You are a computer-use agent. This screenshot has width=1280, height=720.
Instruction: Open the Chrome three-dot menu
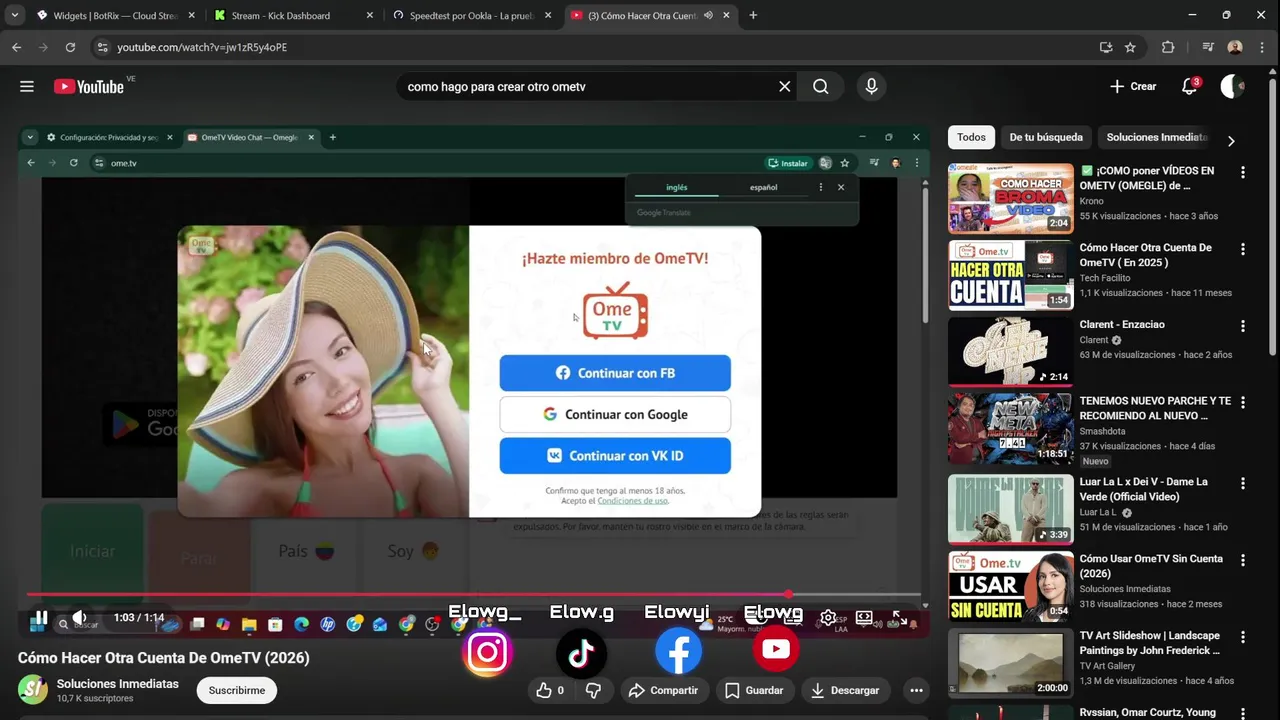click(1262, 47)
